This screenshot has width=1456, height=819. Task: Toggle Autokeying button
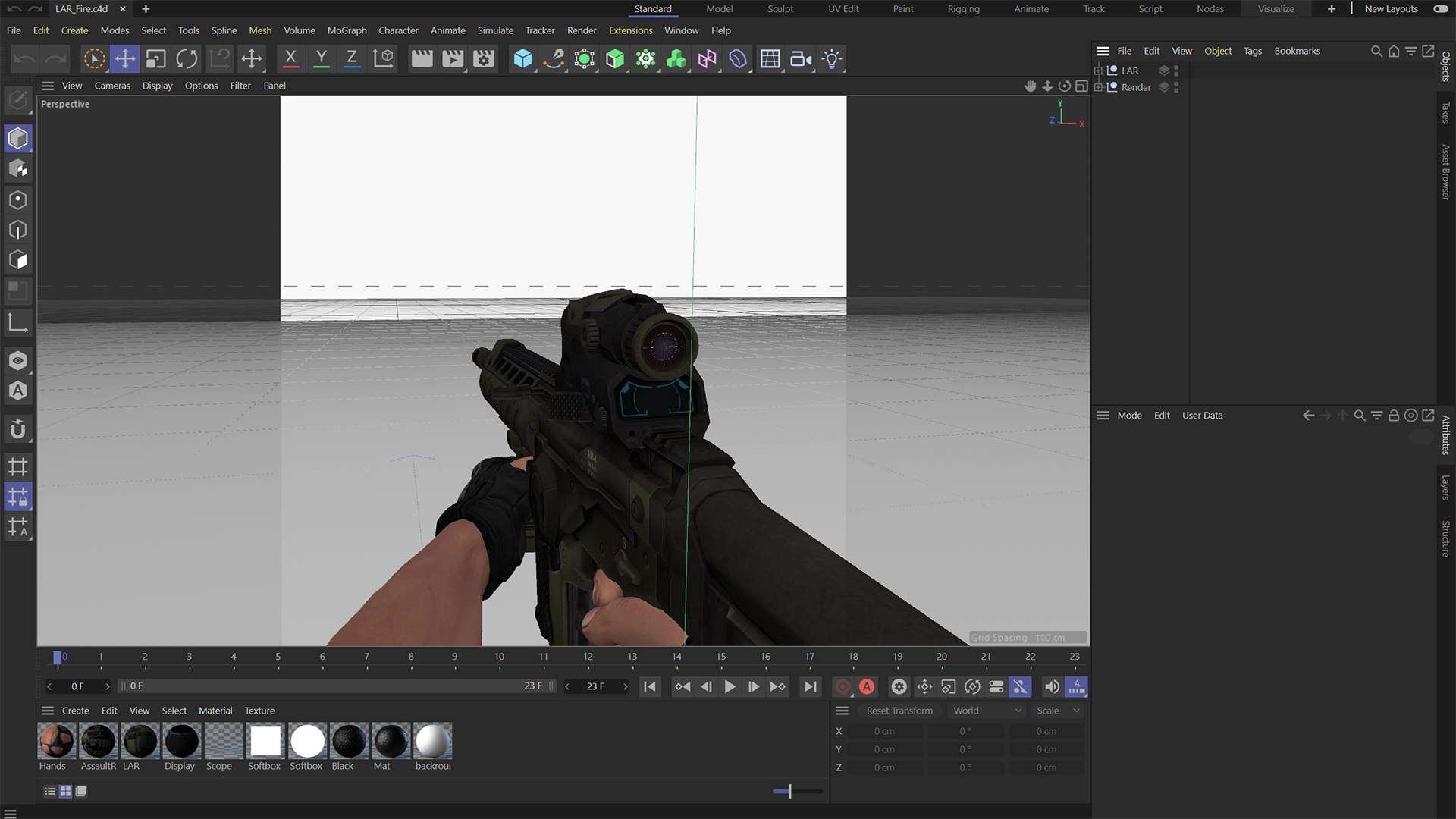coord(867,686)
